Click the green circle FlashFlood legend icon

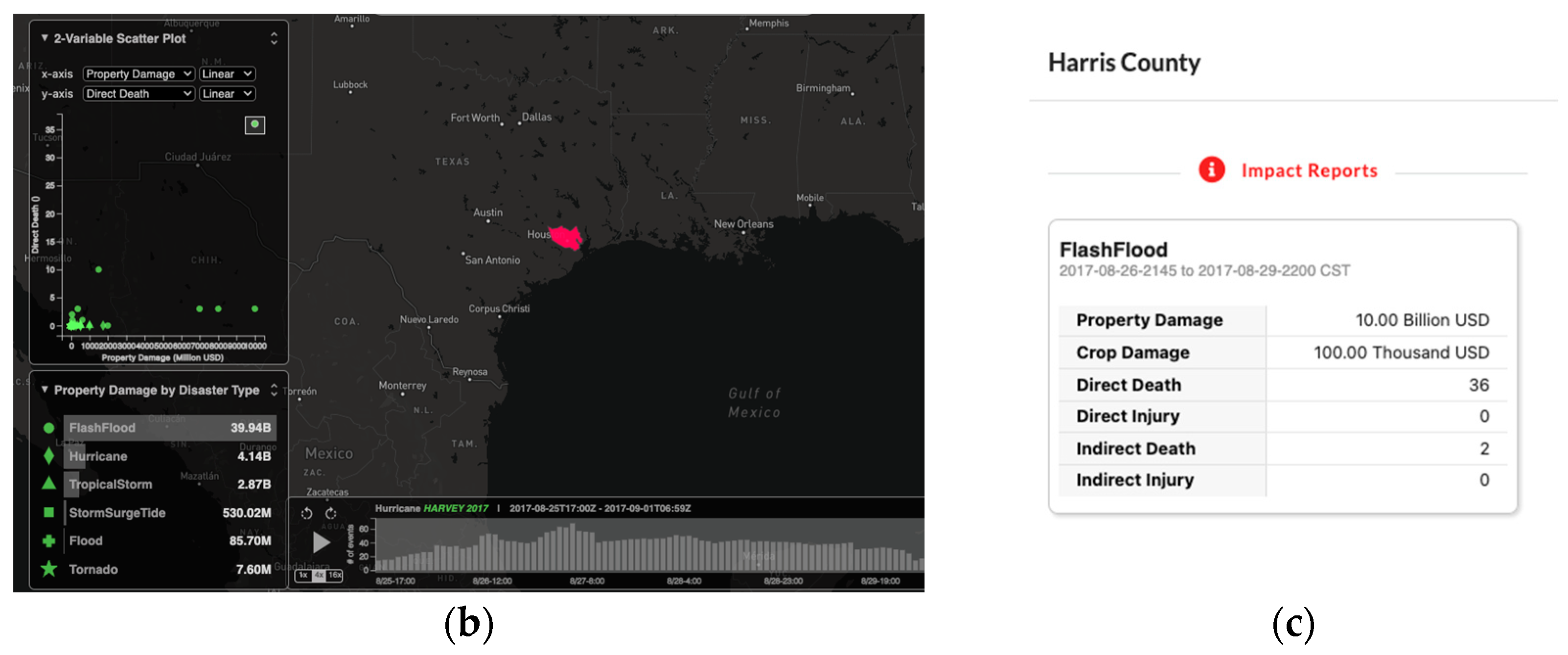pos(49,428)
